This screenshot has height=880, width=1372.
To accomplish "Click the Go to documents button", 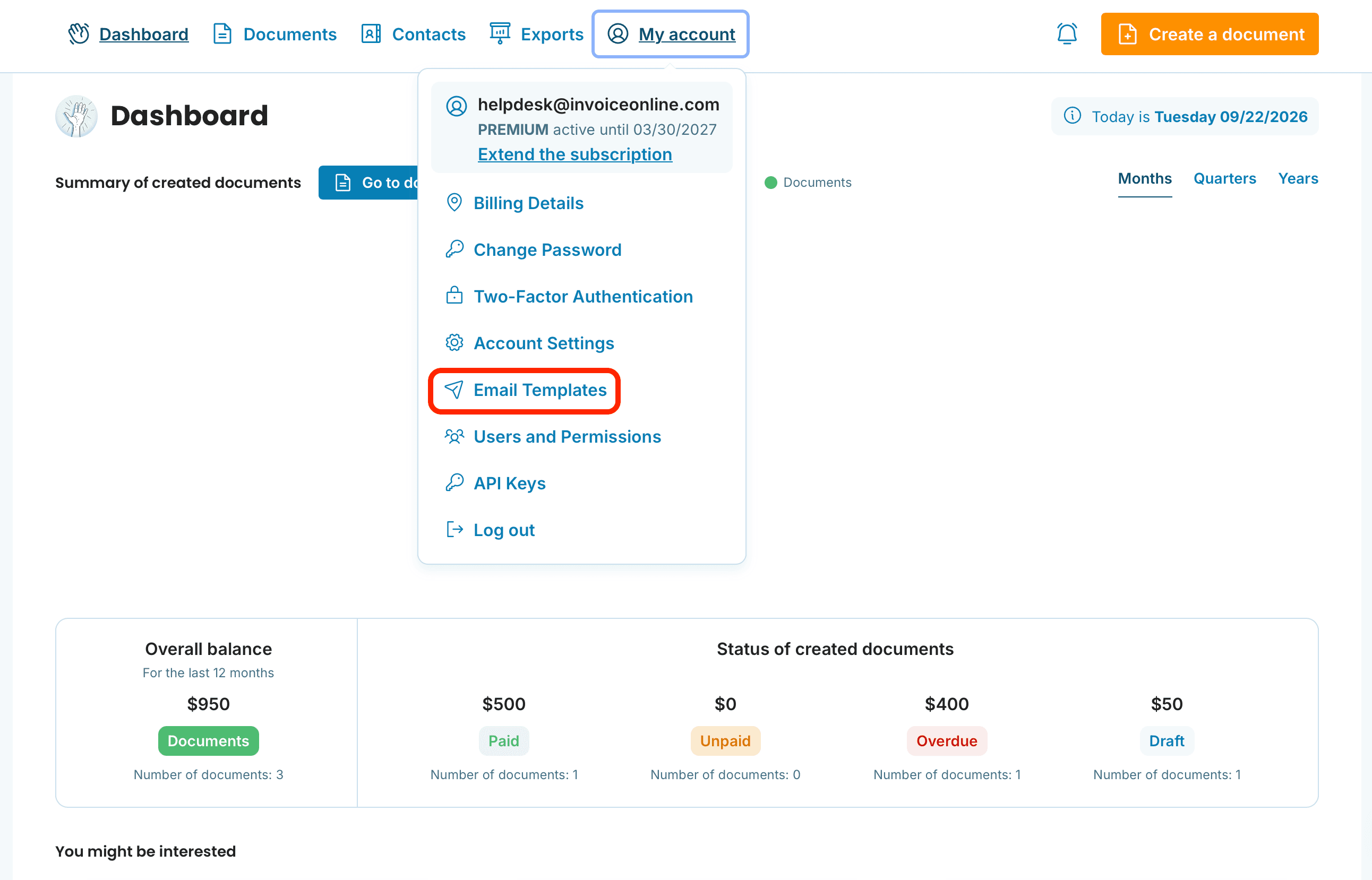I will pos(368,182).
